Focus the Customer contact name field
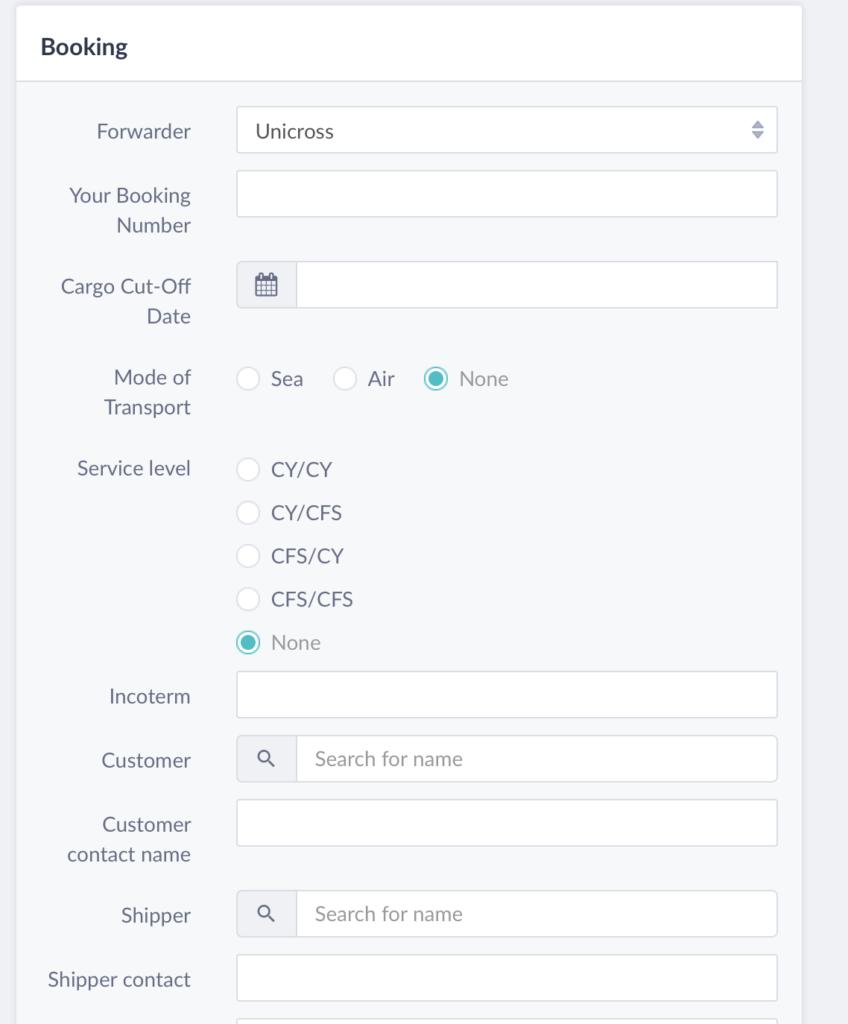 (506, 823)
